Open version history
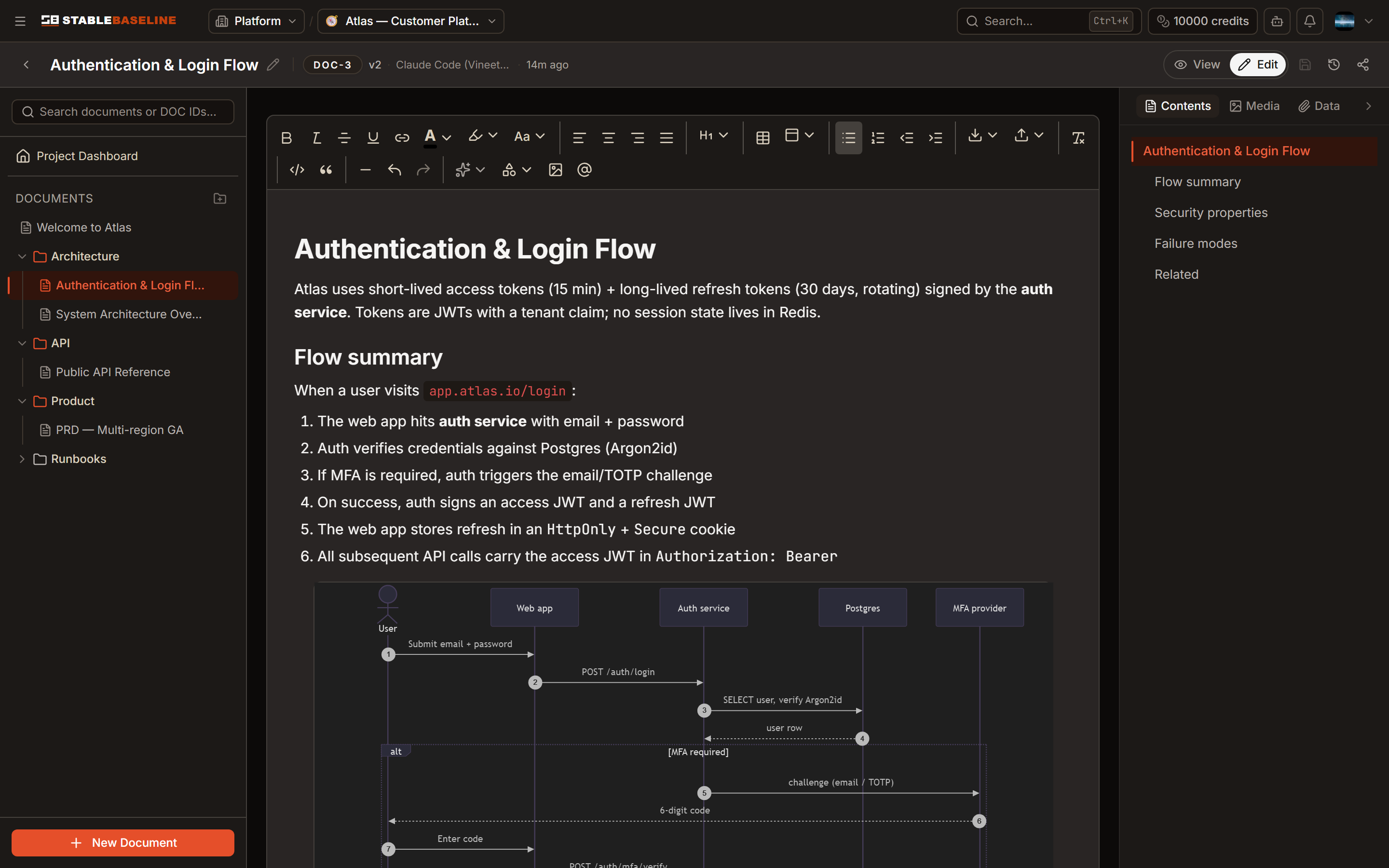This screenshot has height=868, width=1389. (x=1334, y=65)
